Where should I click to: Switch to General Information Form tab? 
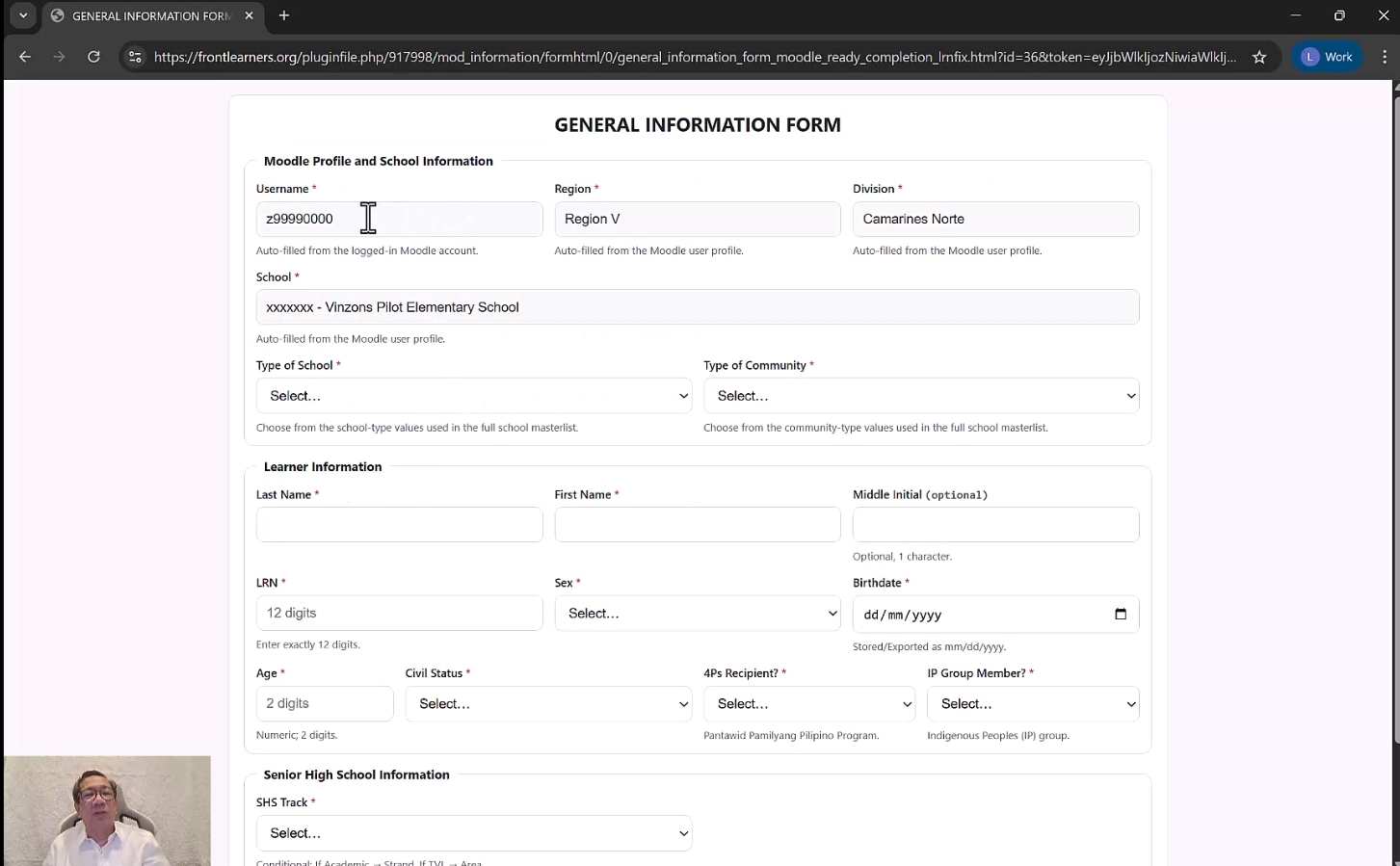[x=145, y=15]
